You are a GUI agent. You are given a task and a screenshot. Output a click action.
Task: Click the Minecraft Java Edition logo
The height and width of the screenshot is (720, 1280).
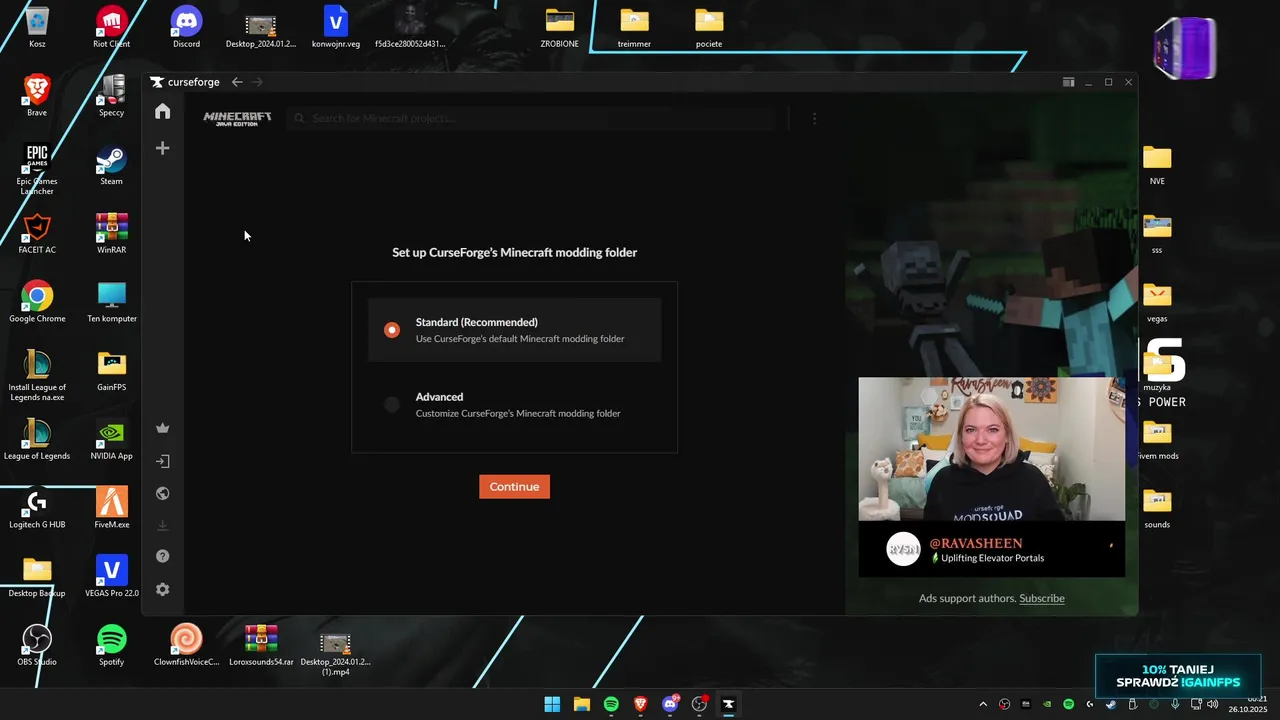coord(237,118)
